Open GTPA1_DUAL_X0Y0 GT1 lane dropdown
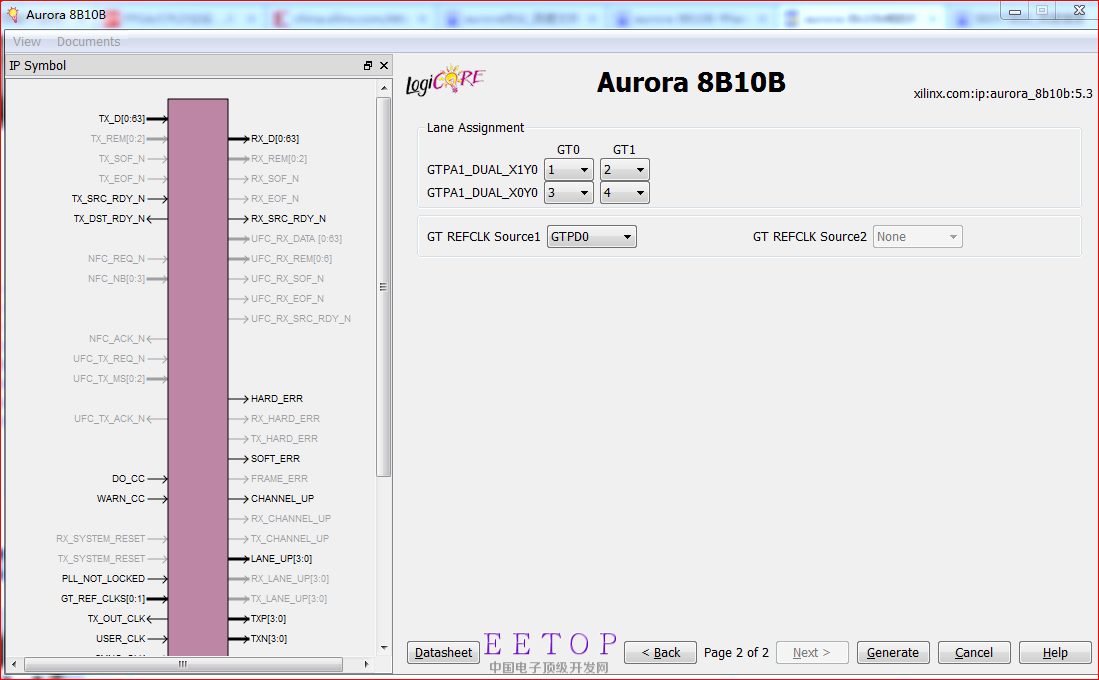This screenshot has height=680, width=1099. point(624,193)
